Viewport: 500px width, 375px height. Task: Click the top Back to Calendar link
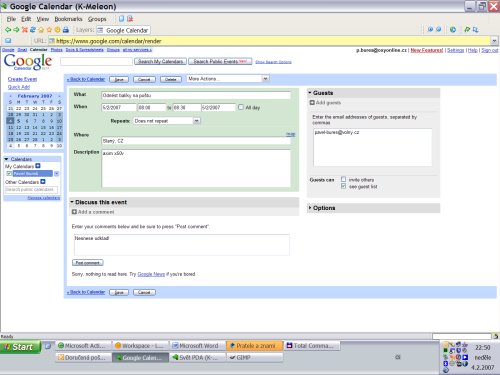click(86, 79)
